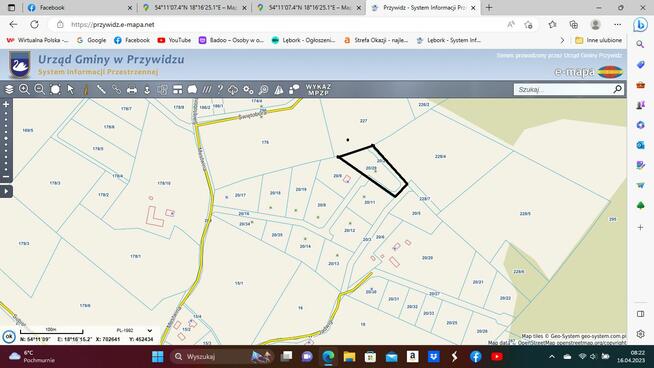Image resolution: width=654 pixels, height=368 pixels.
Task: Open the browser three-dots menu
Action: click(x=617, y=25)
